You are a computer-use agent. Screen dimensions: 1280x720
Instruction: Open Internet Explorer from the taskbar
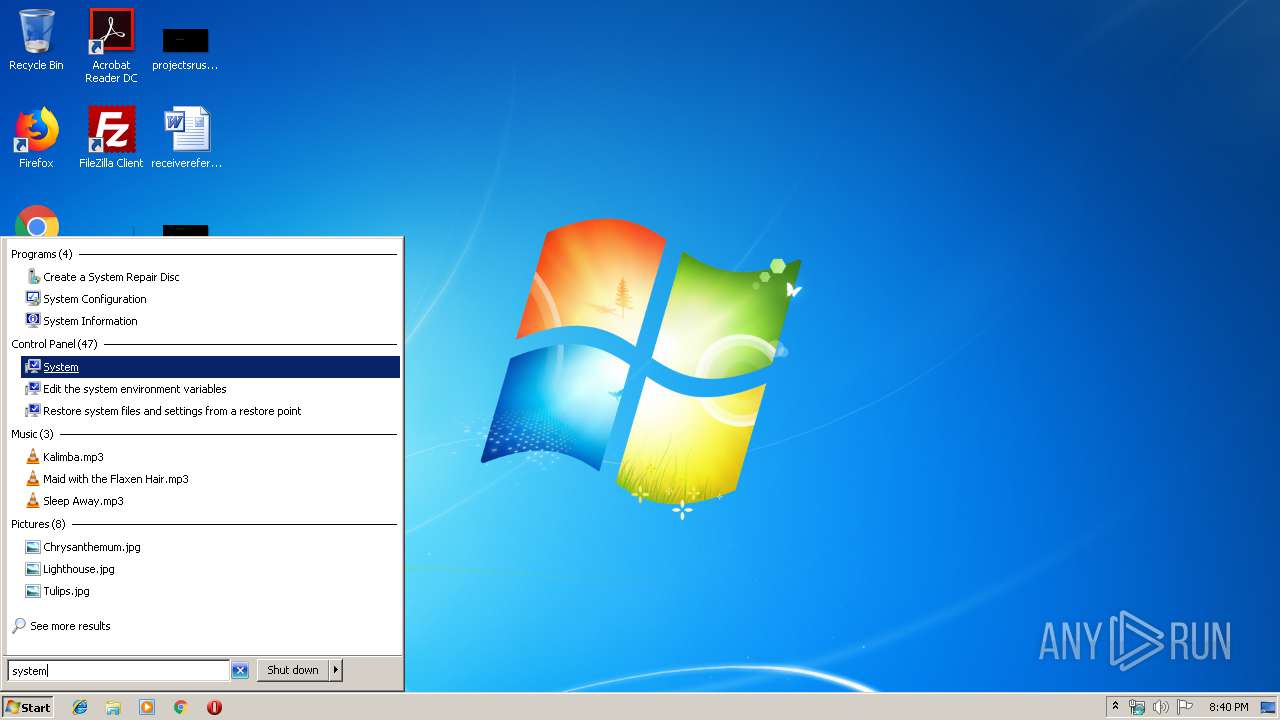tap(80, 707)
